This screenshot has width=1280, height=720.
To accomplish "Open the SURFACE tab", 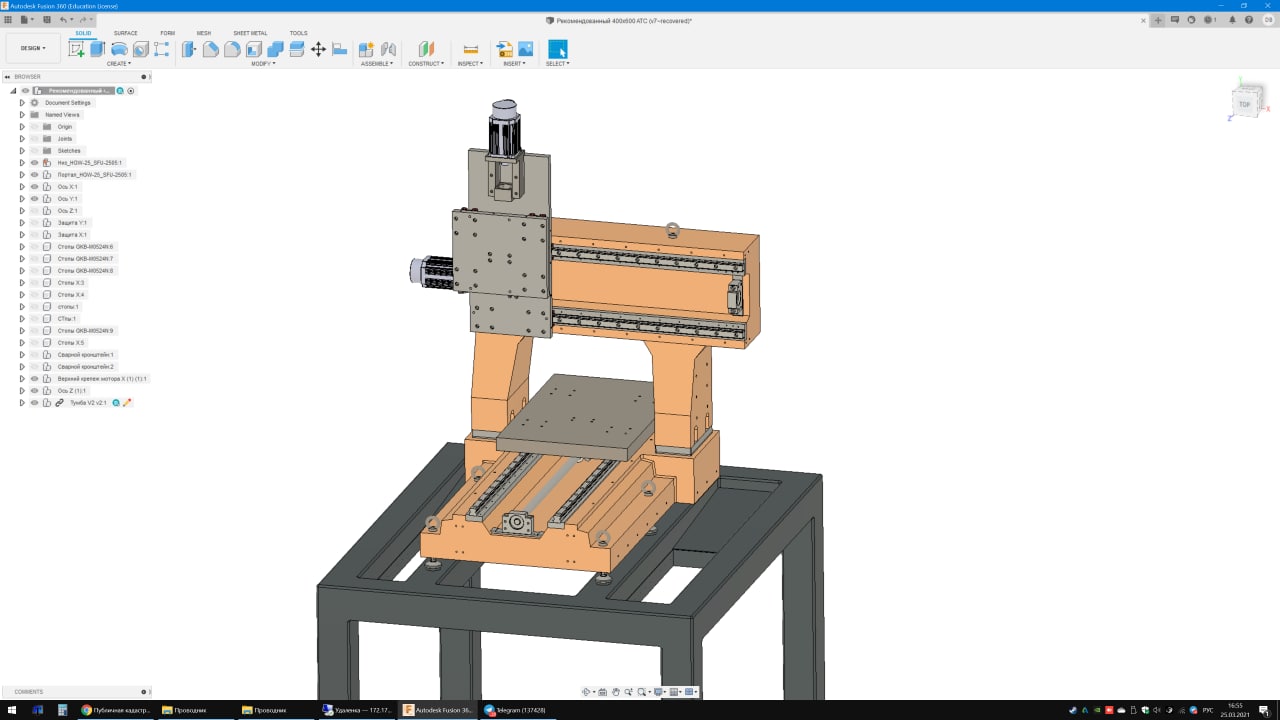I will 126,33.
